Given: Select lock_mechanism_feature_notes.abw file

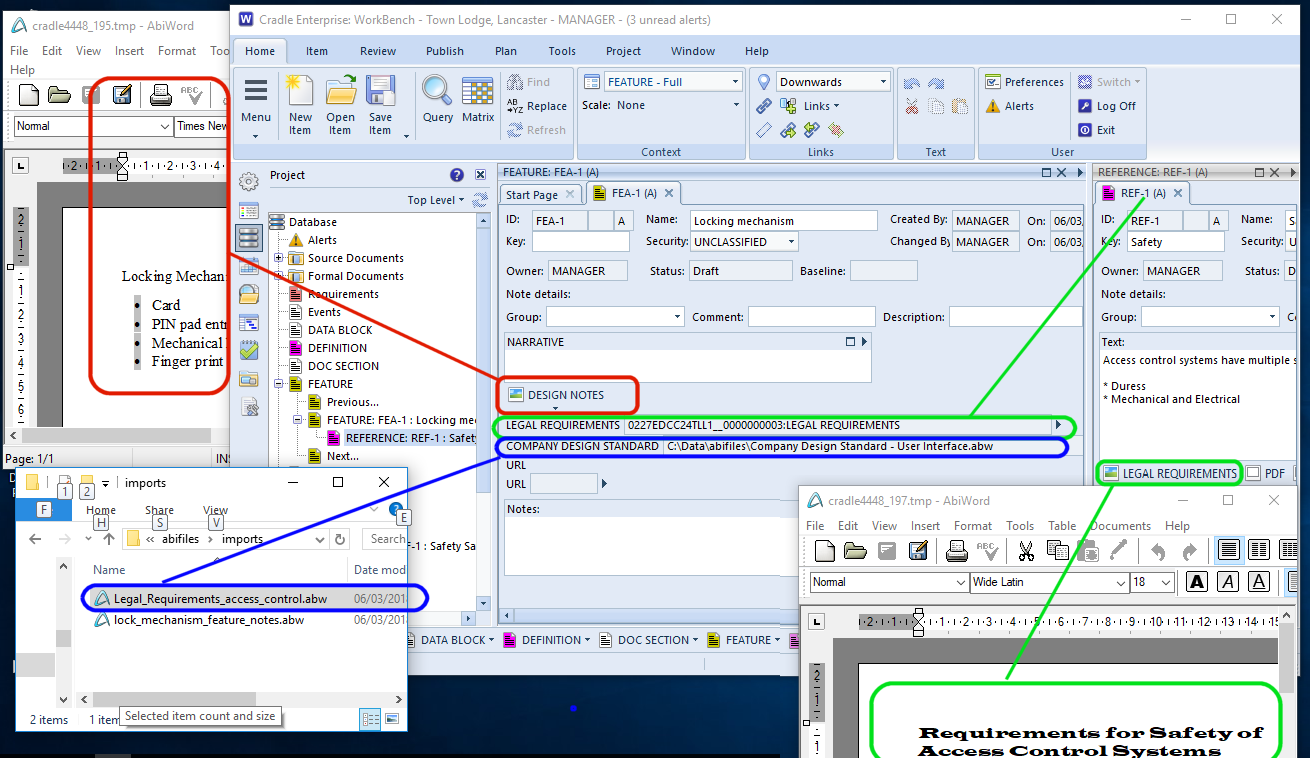Looking at the screenshot, I should click(208, 620).
